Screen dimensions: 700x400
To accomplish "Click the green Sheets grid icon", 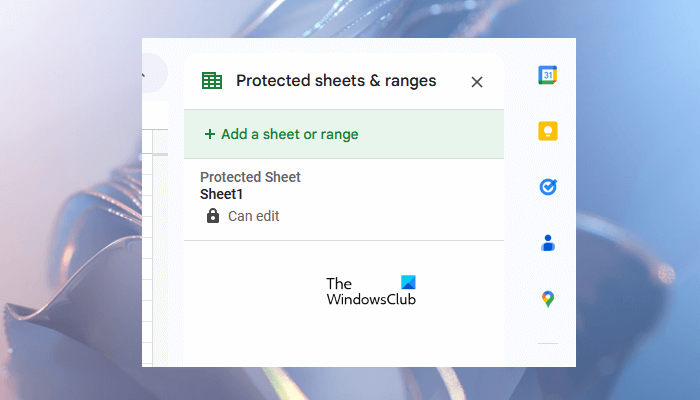I will pos(212,81).
